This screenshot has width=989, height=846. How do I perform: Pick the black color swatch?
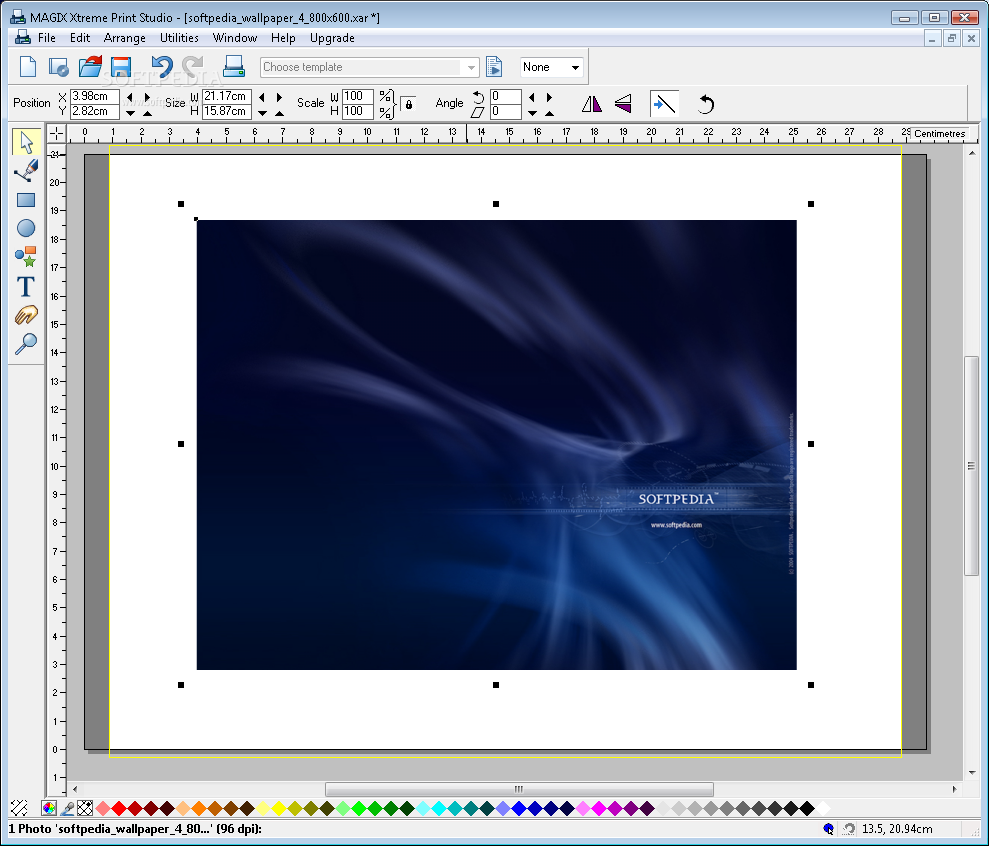tap(807, 808)
